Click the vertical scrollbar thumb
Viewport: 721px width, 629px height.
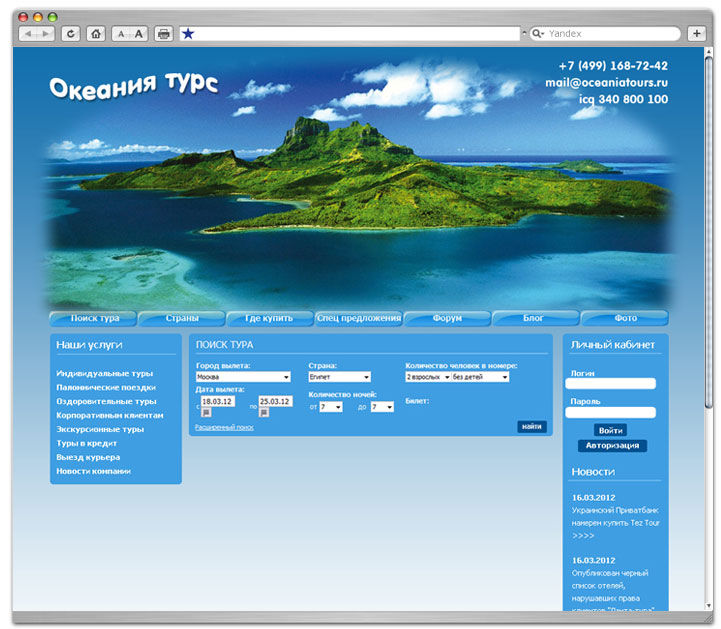(709, 230)
